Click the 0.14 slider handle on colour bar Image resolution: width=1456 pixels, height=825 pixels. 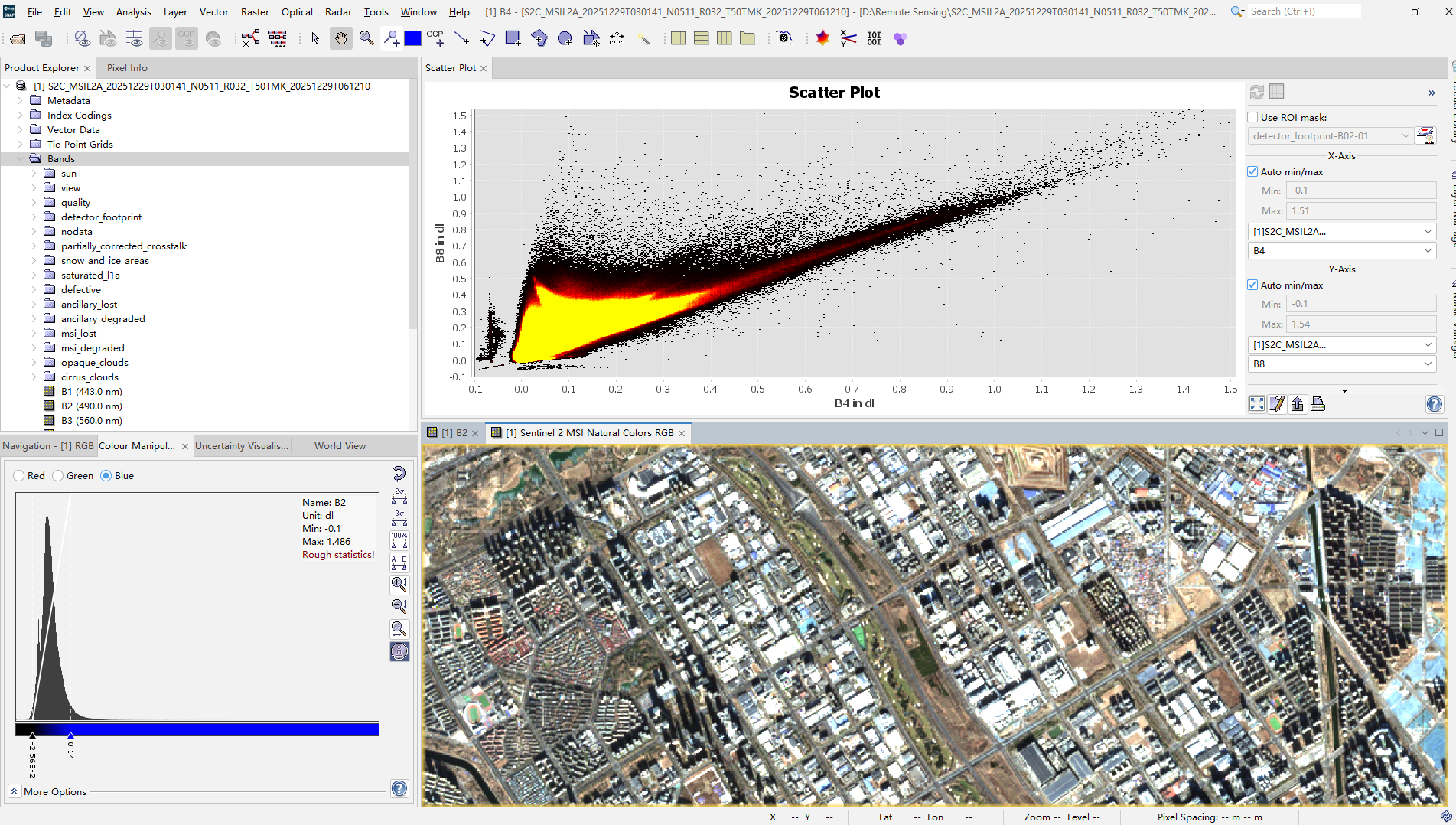[70, 736]
